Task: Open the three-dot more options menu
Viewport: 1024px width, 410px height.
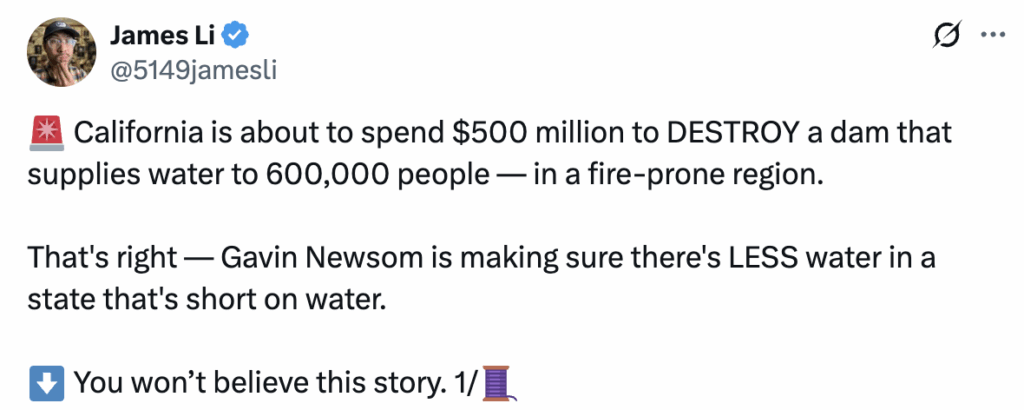Action: tap(992, 36)
